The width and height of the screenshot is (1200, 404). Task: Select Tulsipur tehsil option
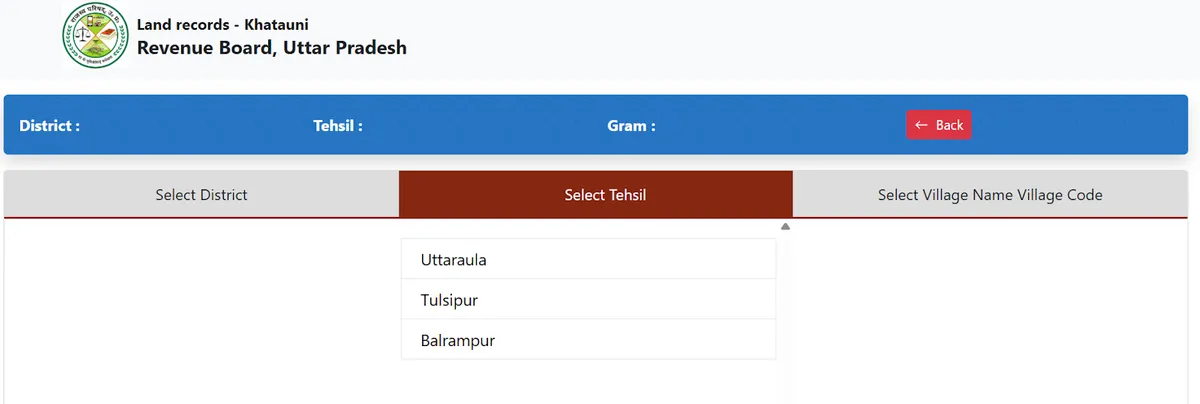[x=588, y=300]
